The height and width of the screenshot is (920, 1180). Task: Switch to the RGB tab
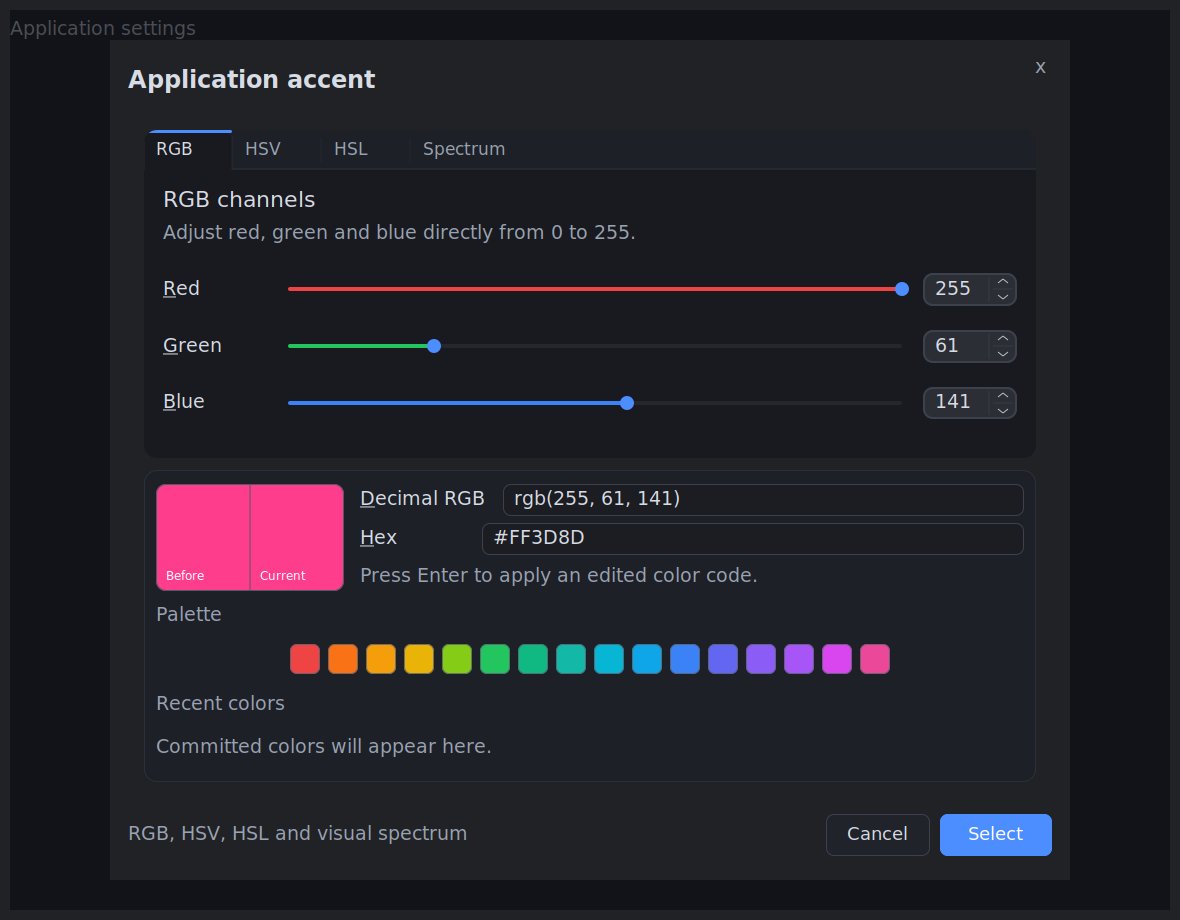pyautogui.click(x=188, y=149)
